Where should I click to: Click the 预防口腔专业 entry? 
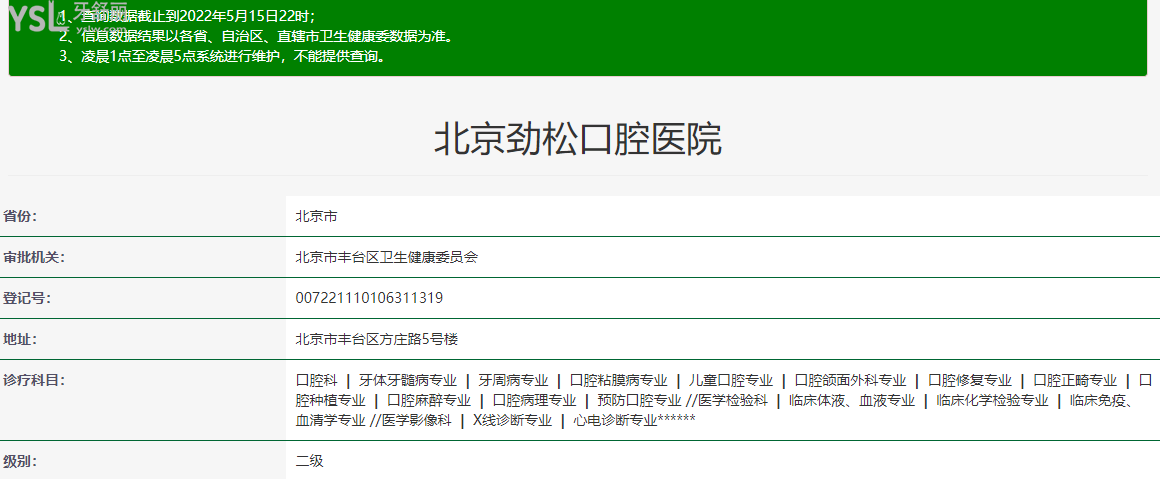pyautogui.click(x=639, y=401)
